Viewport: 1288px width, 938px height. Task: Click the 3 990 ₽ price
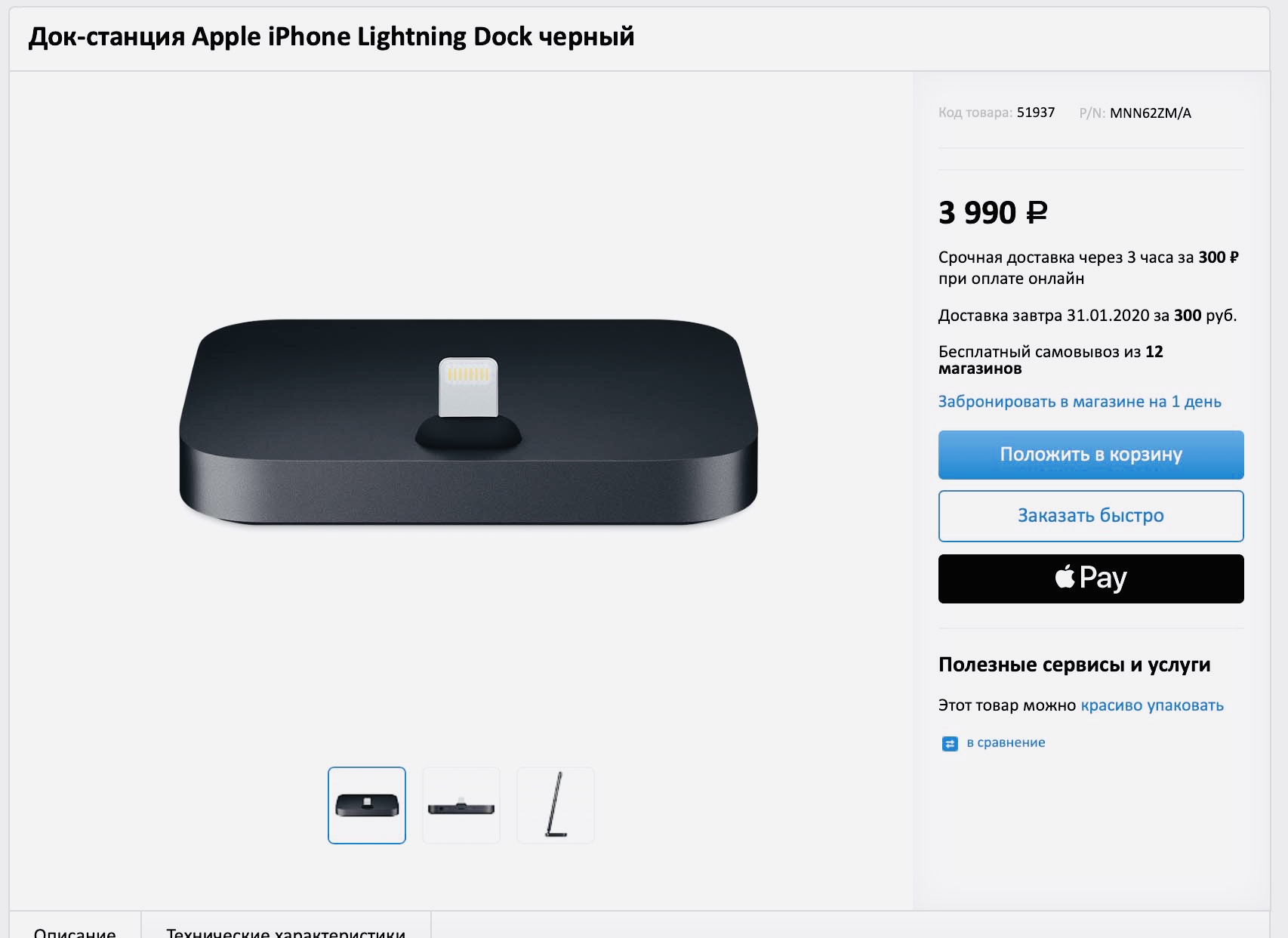click(x=993, y=212)
